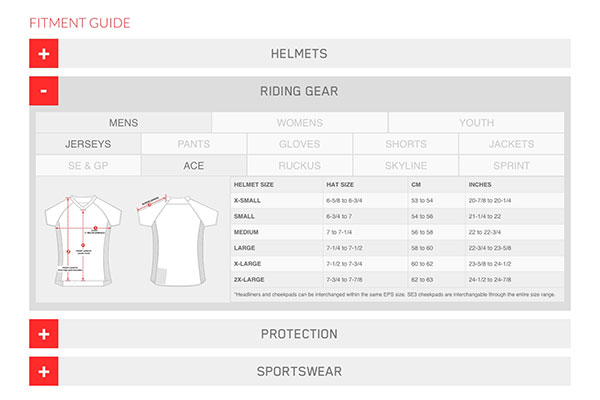Click the back jersey sleeve diagram
This screenshot has height=400, width=600.
pos(180,238)
